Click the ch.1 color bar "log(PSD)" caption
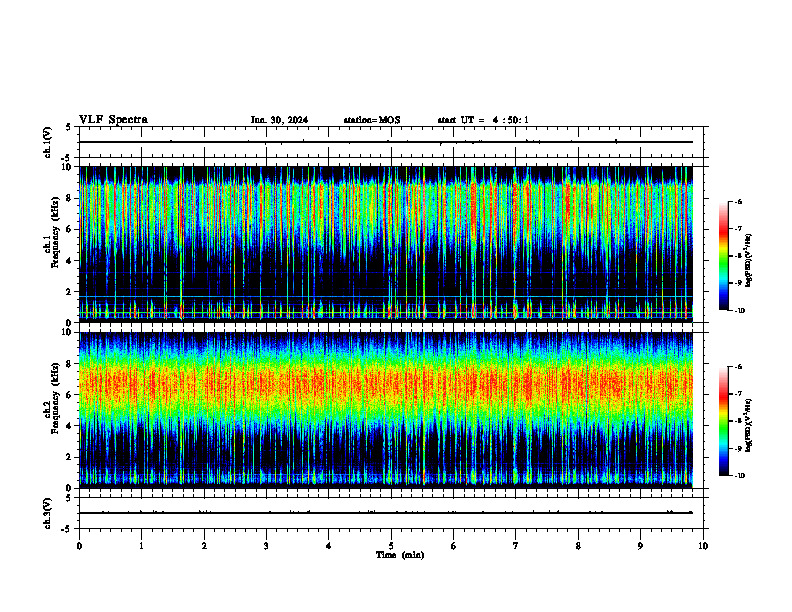 coord(748,260)
